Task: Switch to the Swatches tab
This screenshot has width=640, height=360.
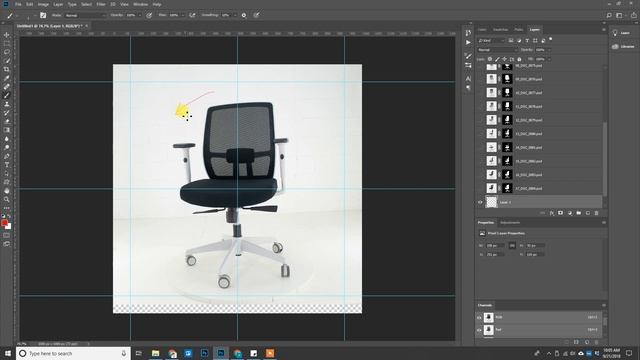Action: (500, 29)
